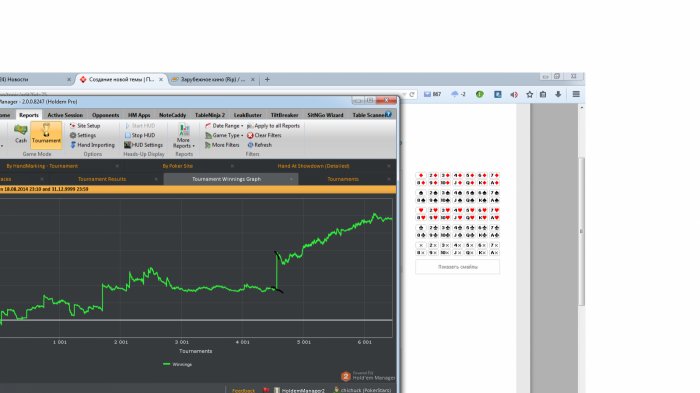Select the Ace of hearts card
Viewport: 700px width, 393px height.
[494, 218]
